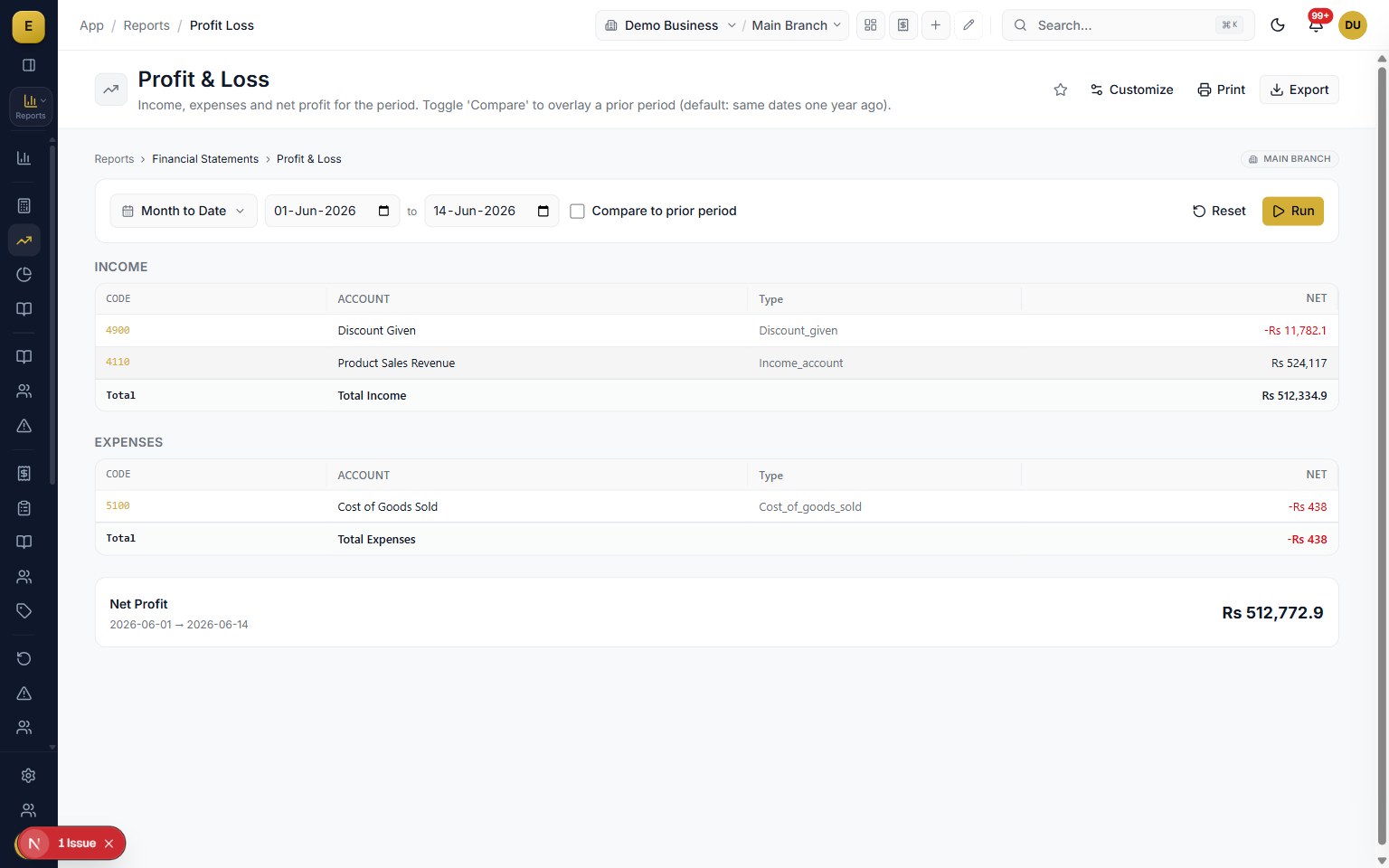Open the clipboard list sidebar icon
Image resolution: width=1389 pixels, height=868 pixels.
click(x=24, y=508)
